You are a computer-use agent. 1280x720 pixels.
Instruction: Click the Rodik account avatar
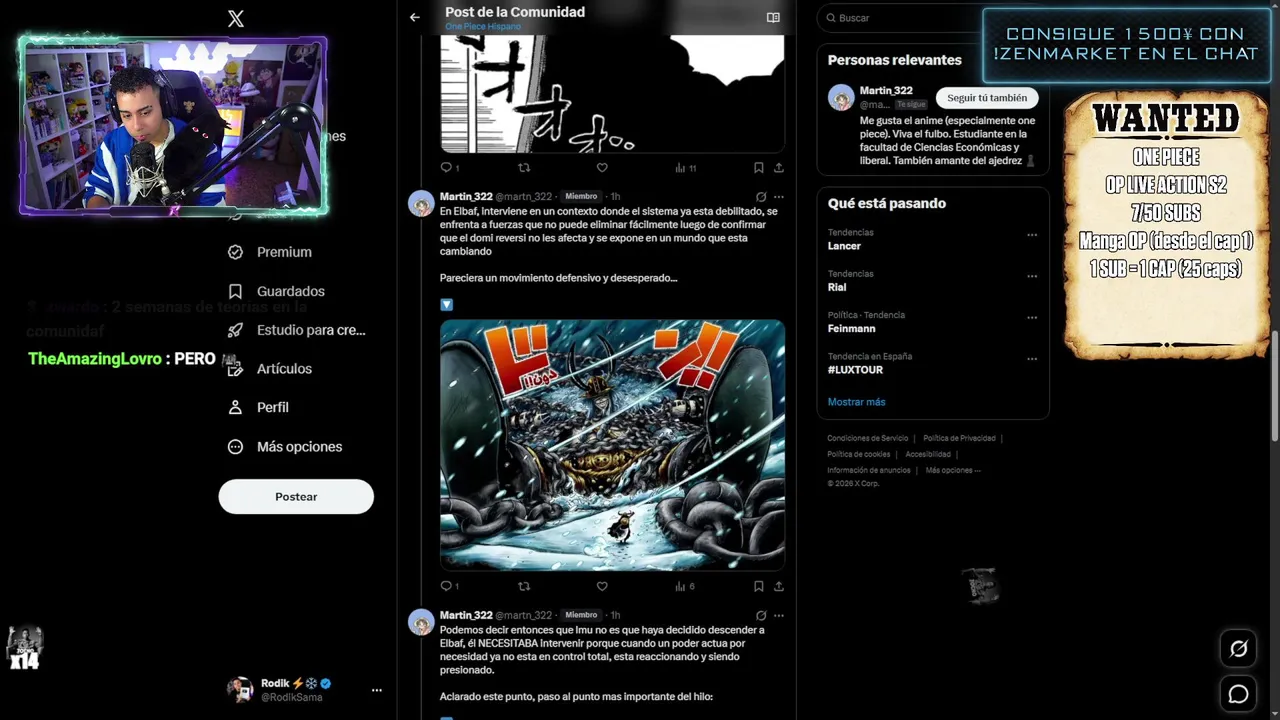240,689
